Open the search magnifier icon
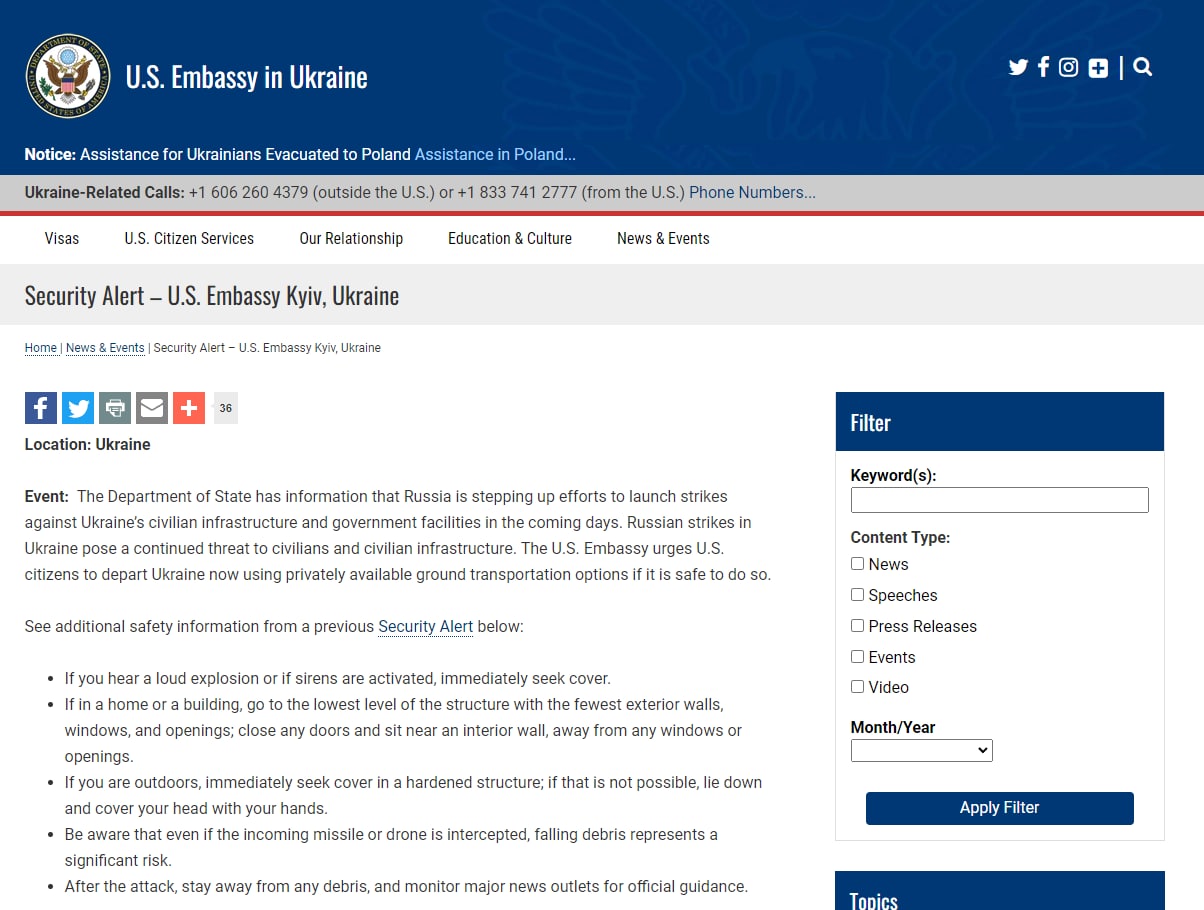 pyautogui.click(x=1143, y=67)
